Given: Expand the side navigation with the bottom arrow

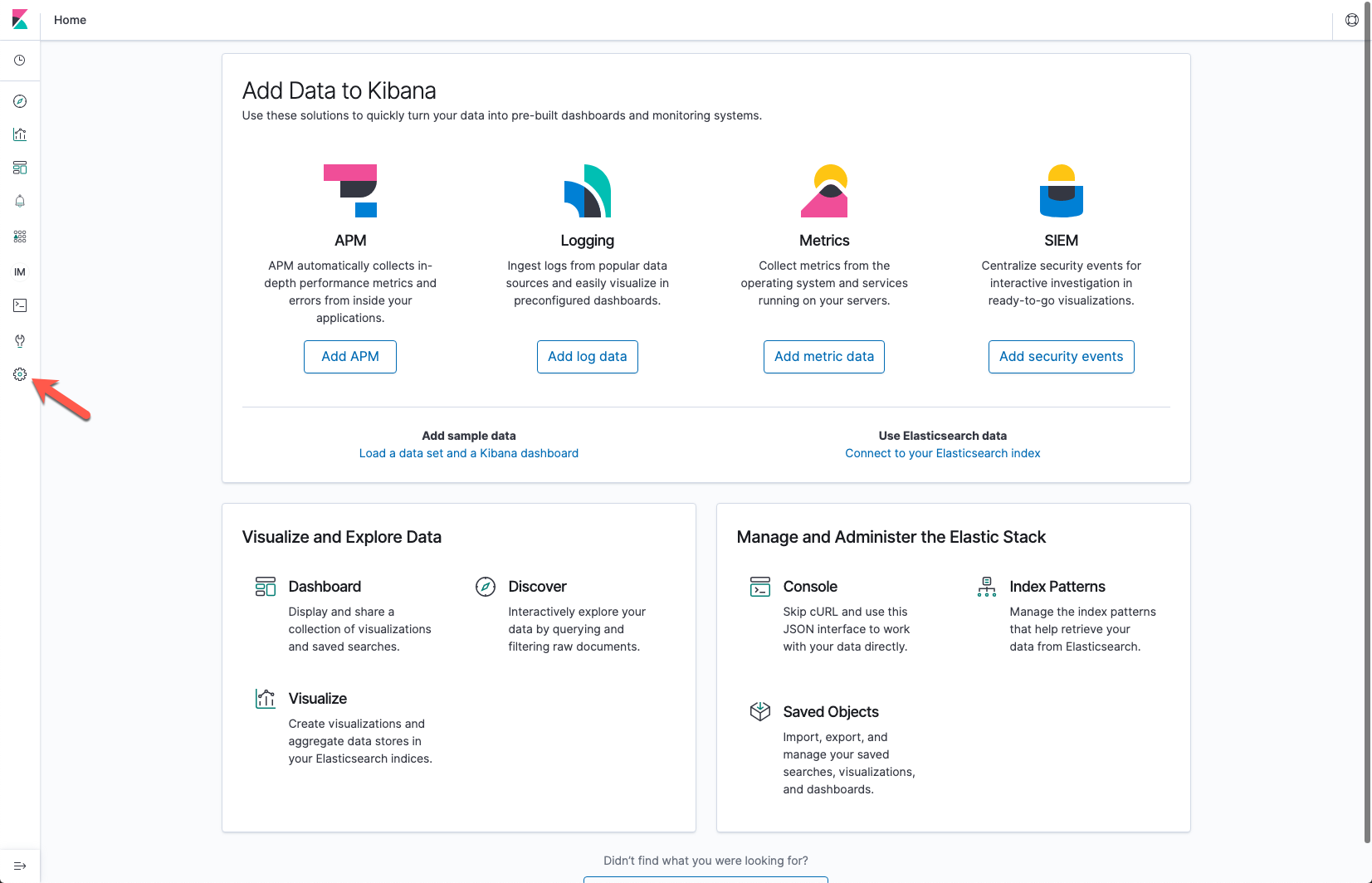Looking at the screenshot, I should point(20,866).
